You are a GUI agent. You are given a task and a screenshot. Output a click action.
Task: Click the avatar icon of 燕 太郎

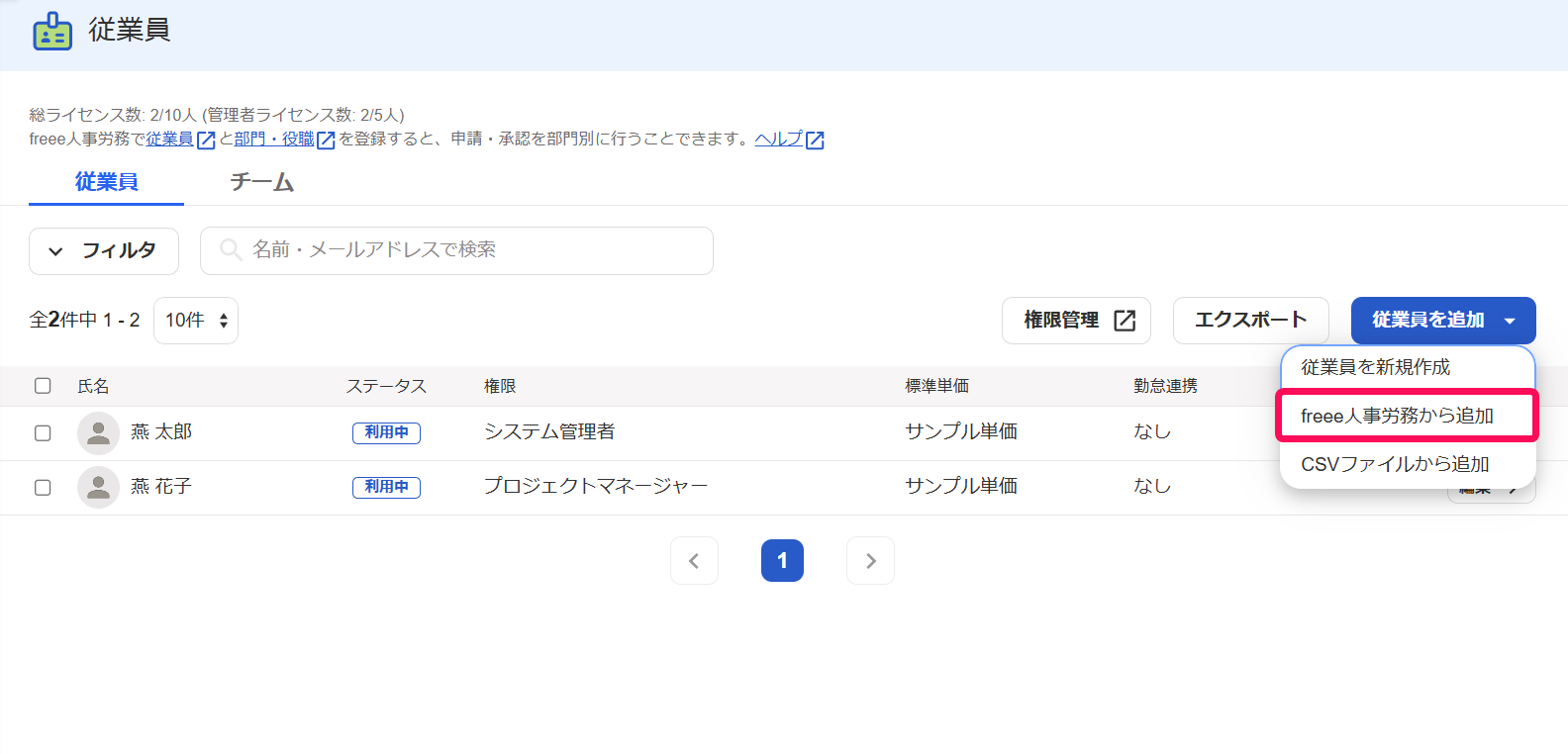[x=98, y=432]
